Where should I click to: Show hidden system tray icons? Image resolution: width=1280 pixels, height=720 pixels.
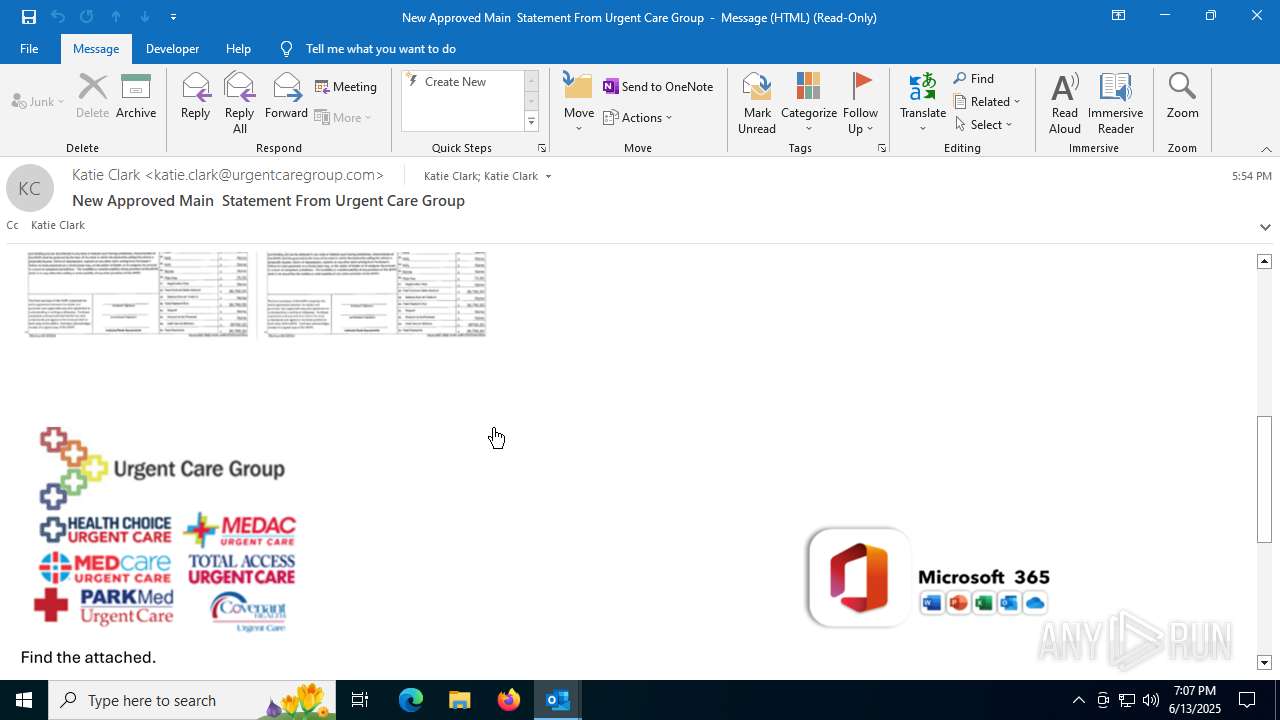[1078, 700]
